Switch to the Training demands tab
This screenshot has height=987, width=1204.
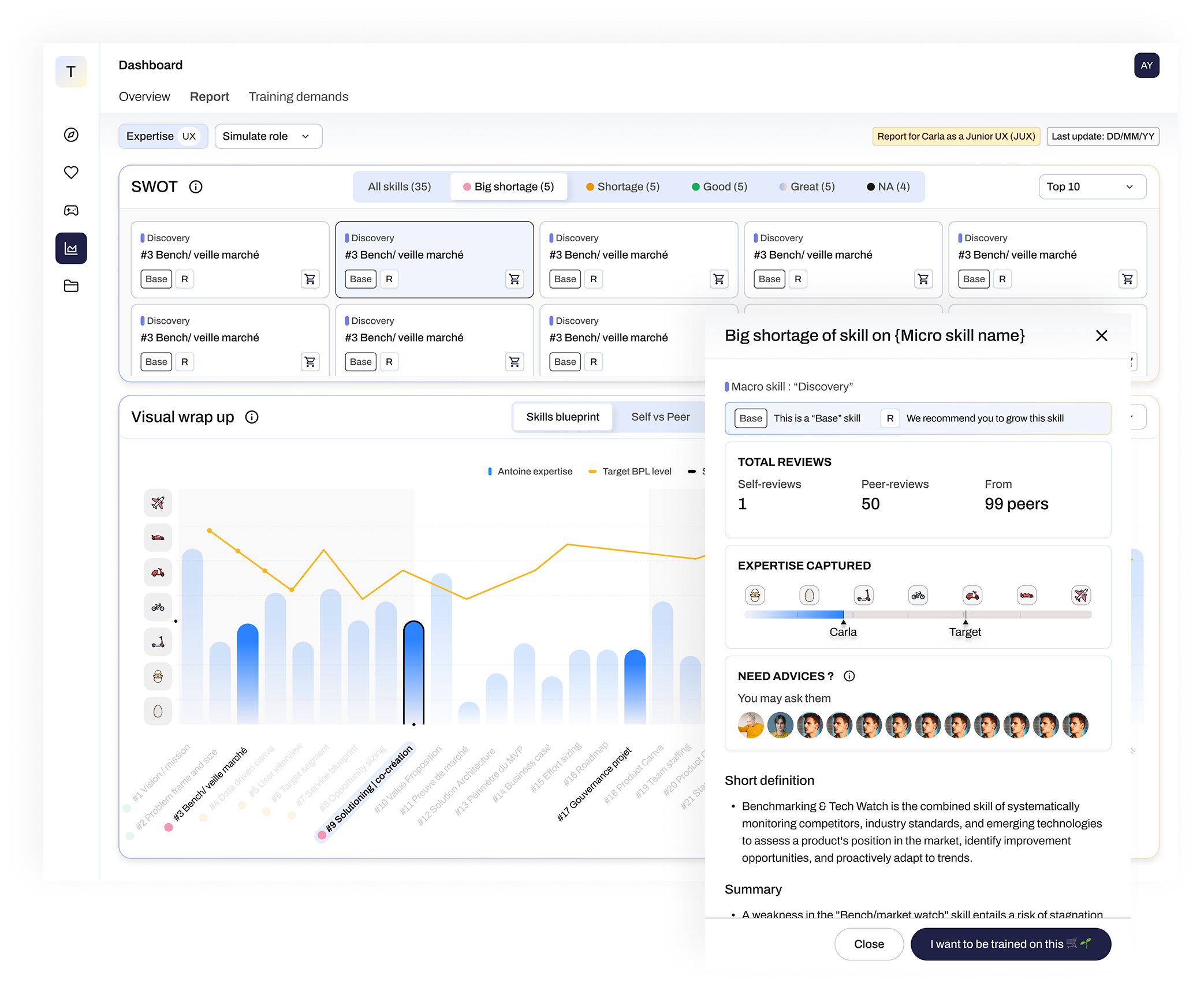298,96
